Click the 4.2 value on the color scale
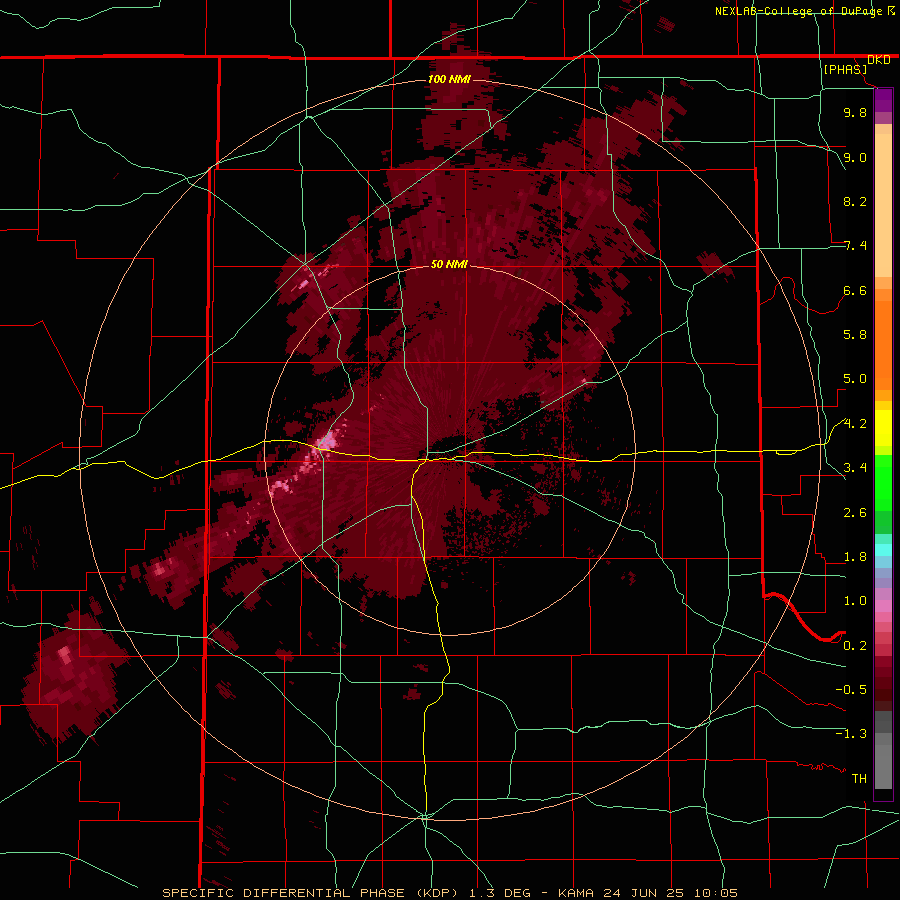Screen dimensions: 900x900 tap(855, 424)
